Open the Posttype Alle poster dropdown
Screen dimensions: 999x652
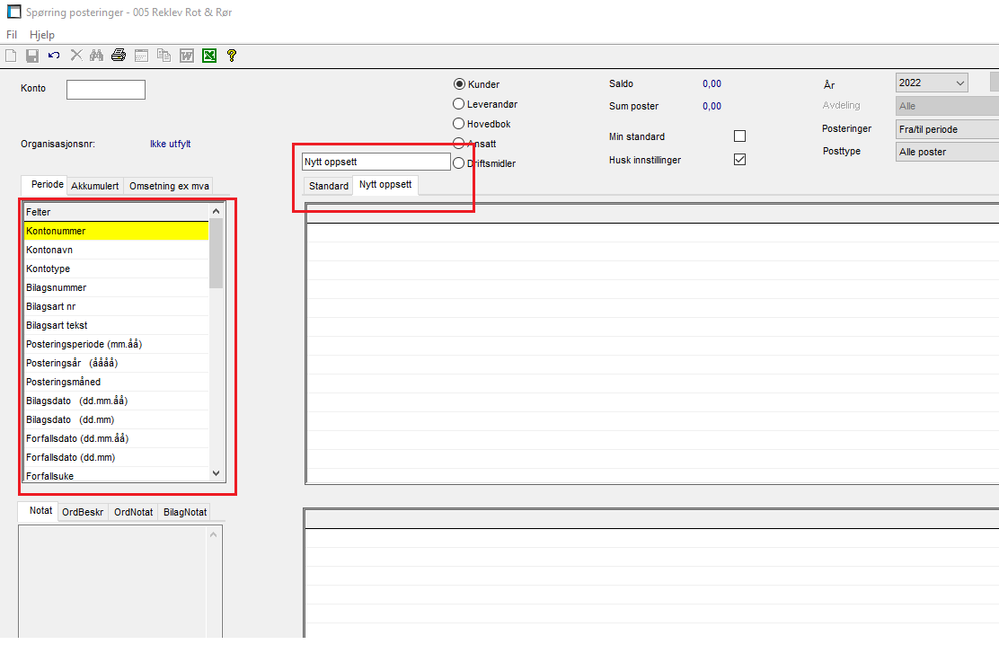[947, 152]
